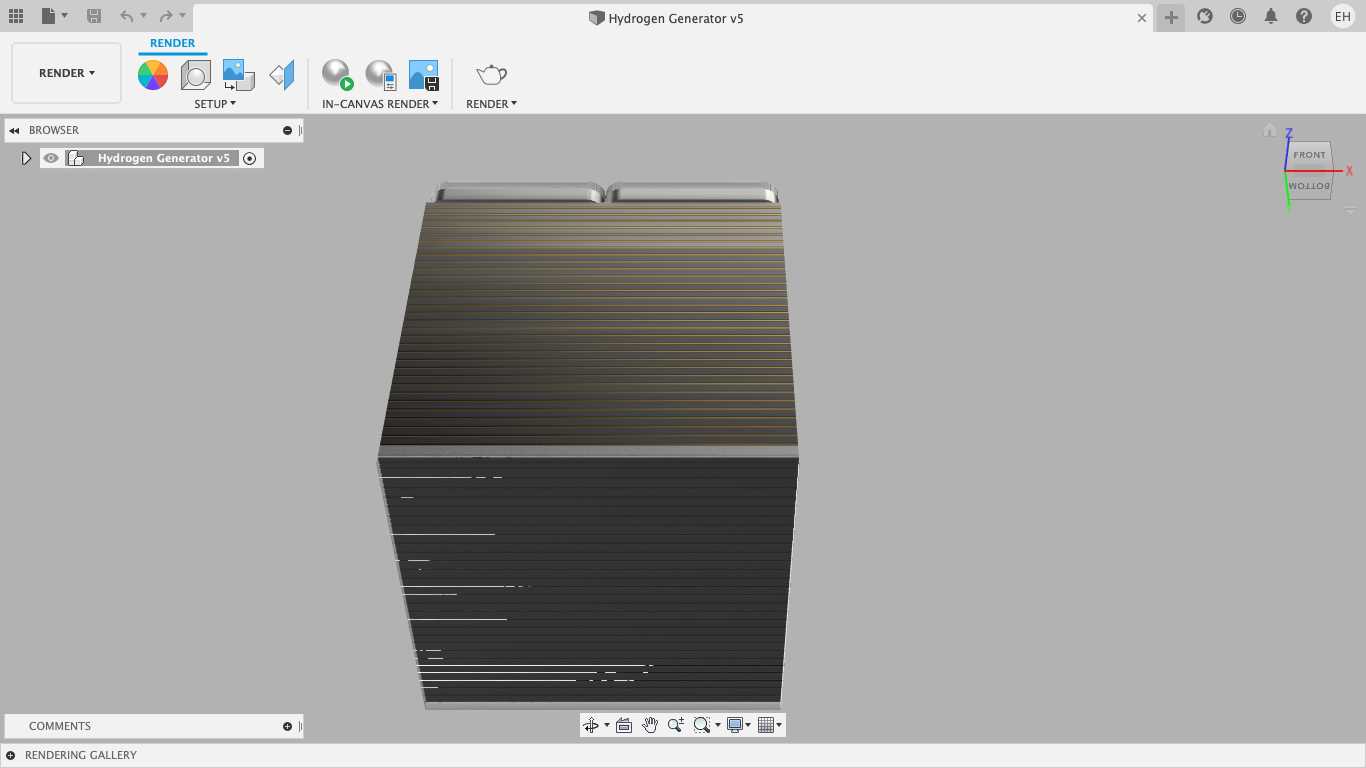
Task: Click the COMMENTS panel label
Action: point(60,727)
